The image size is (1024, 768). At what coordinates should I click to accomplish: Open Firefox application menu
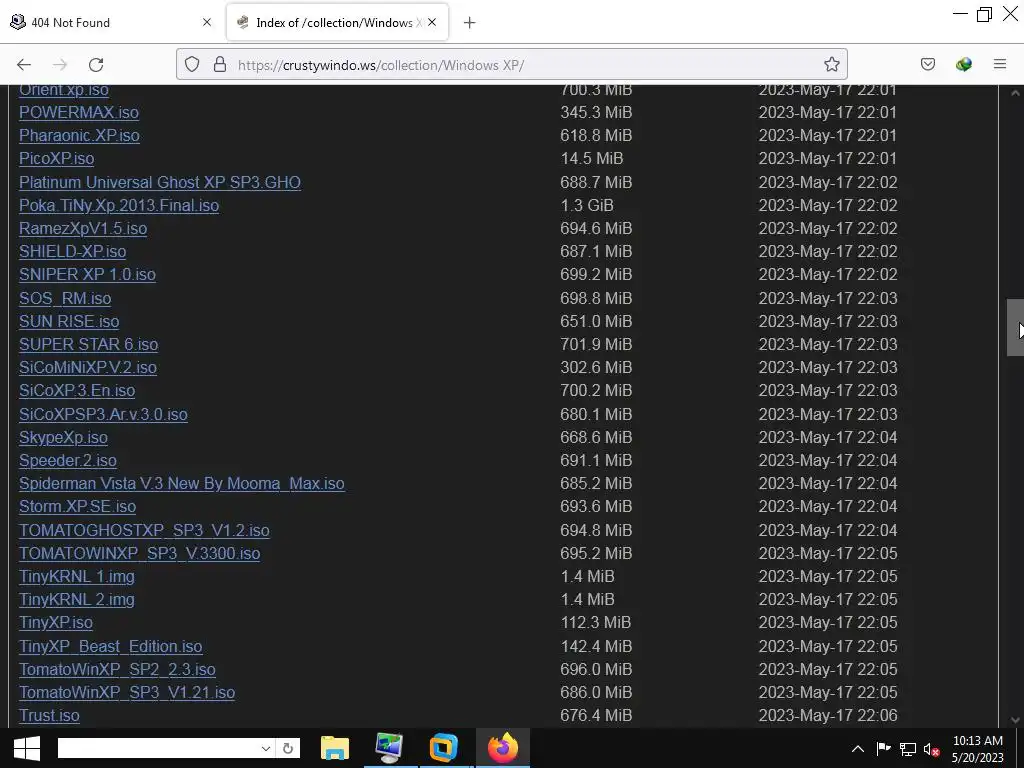click(x=999, y=64)
